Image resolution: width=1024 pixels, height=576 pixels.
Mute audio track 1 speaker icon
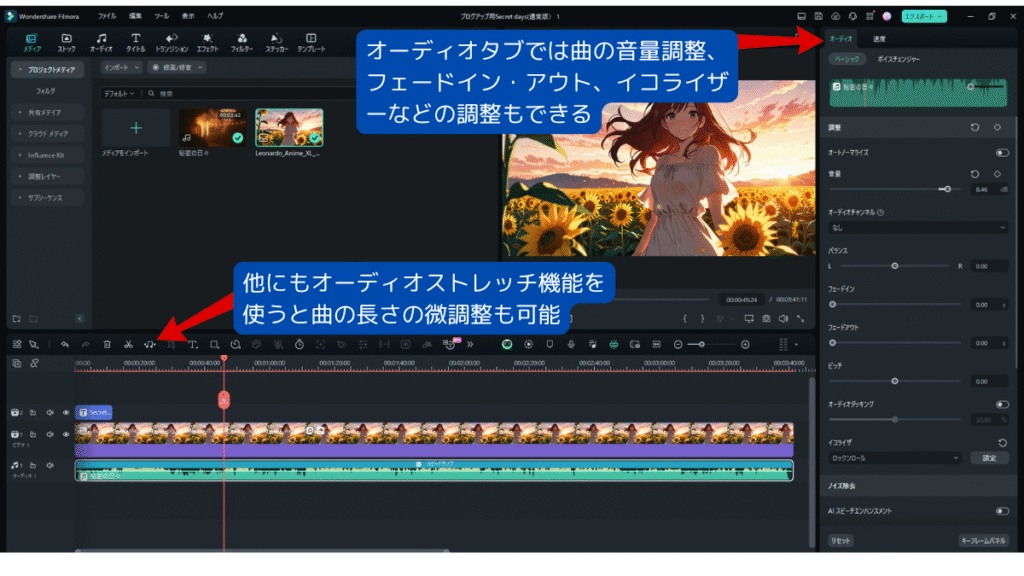point(50,466)
